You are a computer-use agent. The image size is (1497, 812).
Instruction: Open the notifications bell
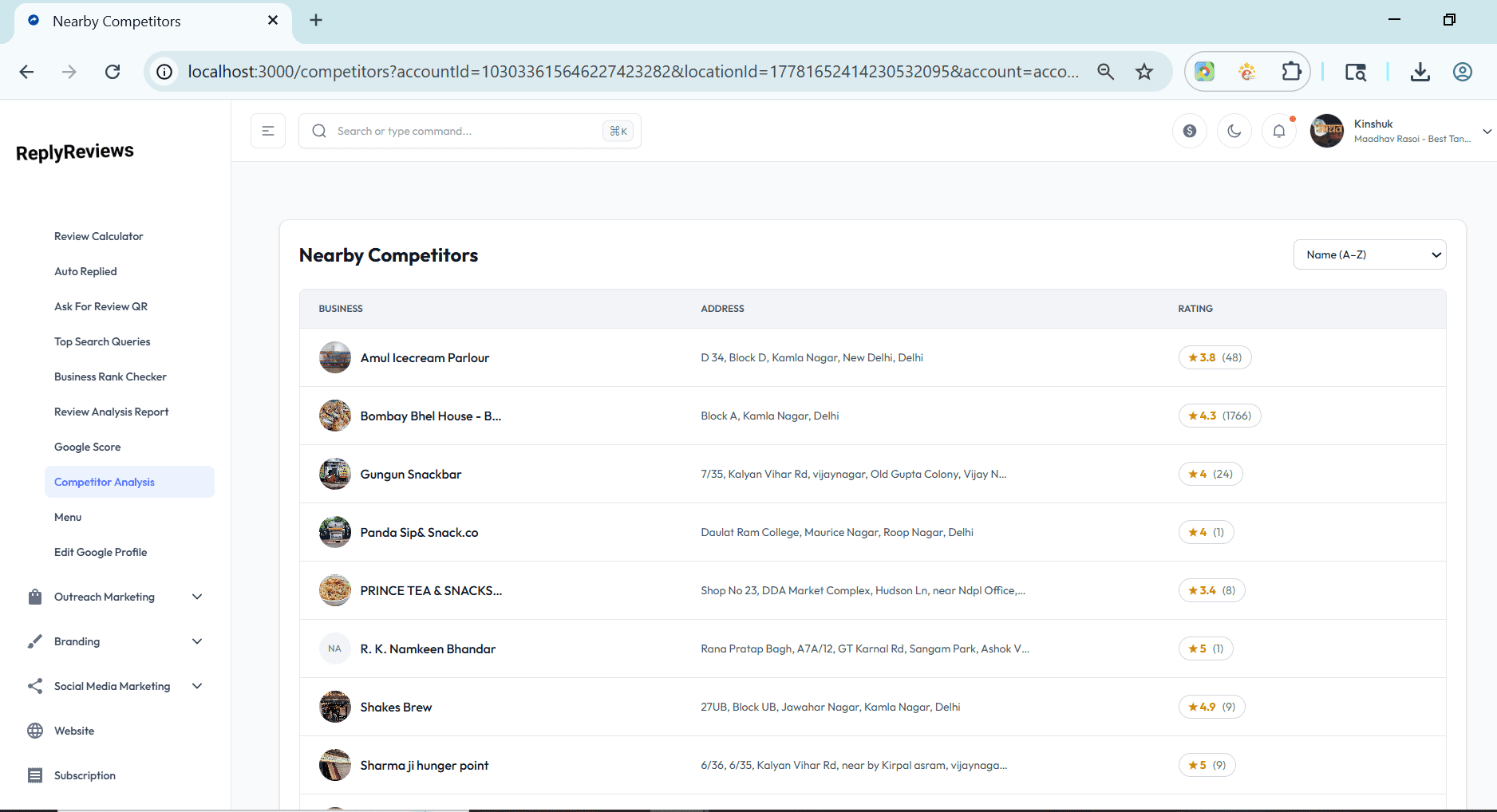coord(1279,131)
